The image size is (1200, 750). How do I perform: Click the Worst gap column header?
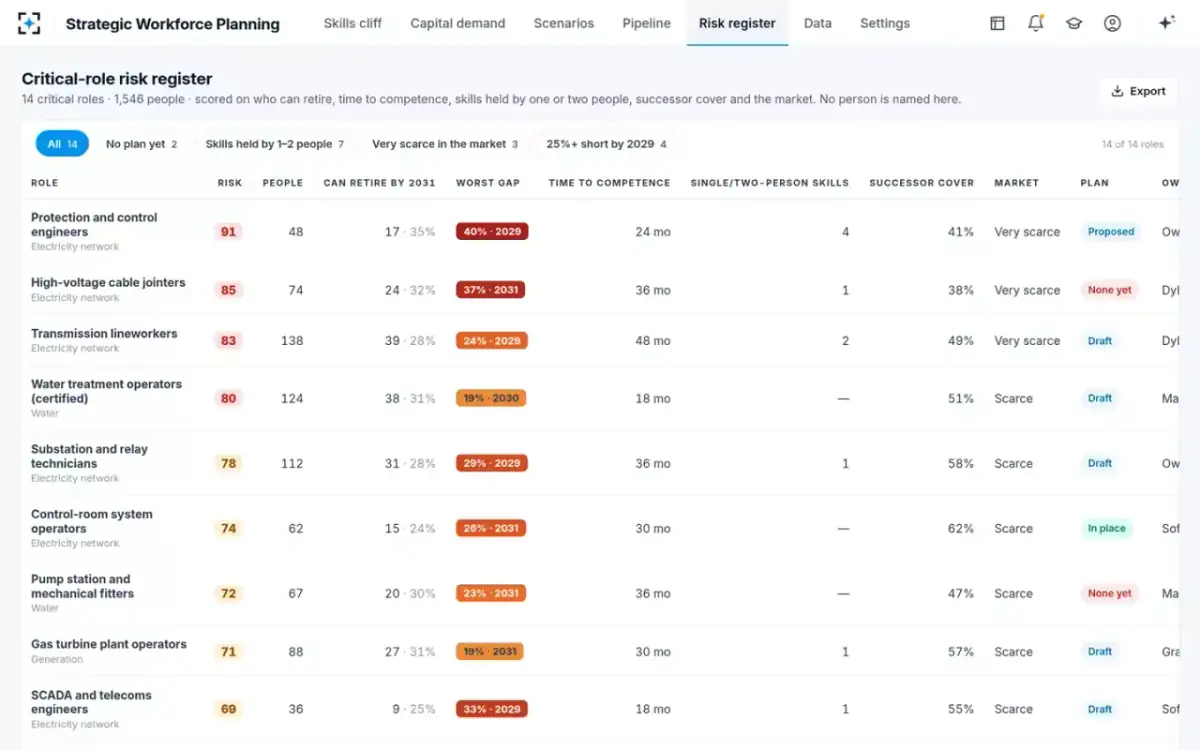pyautogui.click(x=488, y=183)
